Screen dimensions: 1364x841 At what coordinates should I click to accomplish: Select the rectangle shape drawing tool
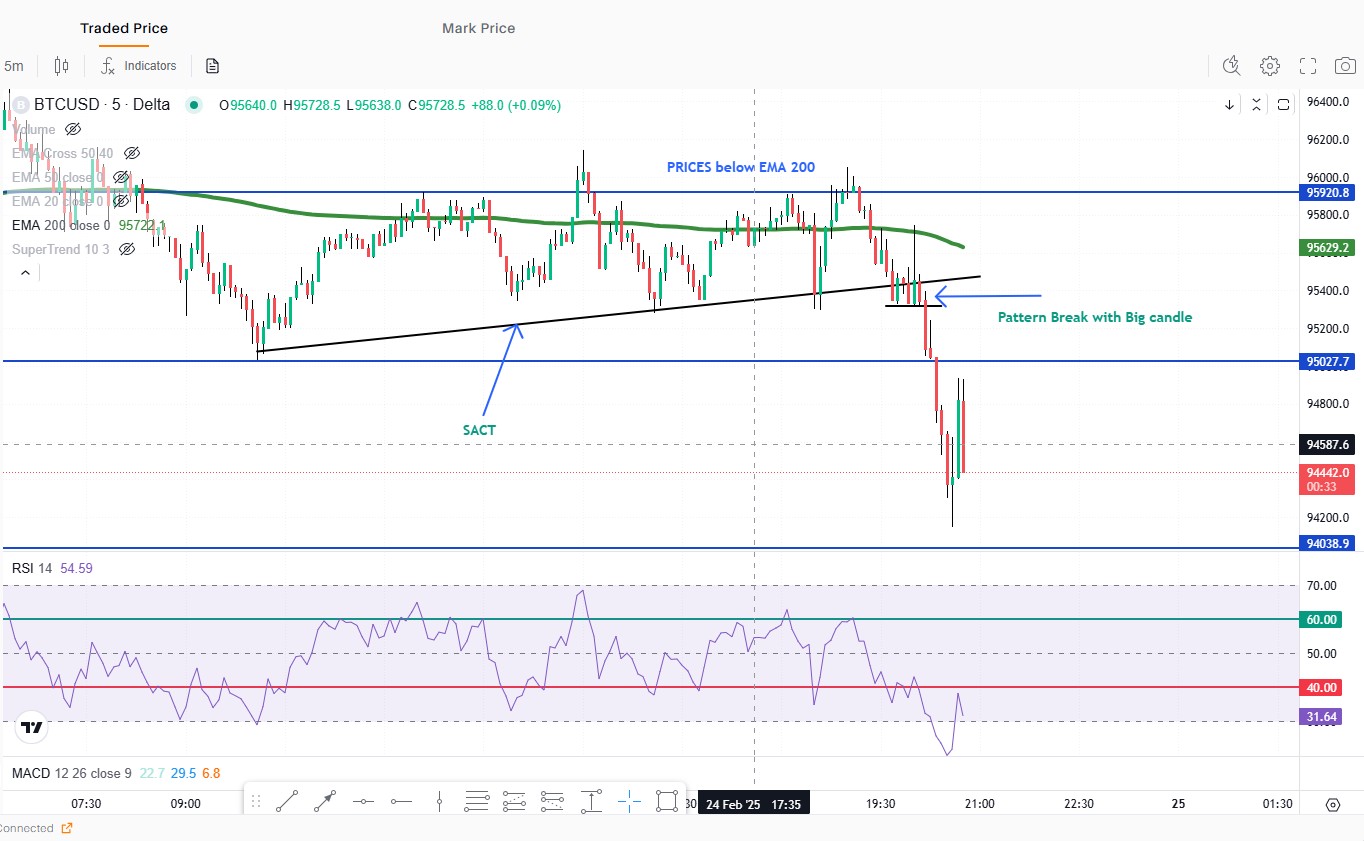click(x=667, y=801)
